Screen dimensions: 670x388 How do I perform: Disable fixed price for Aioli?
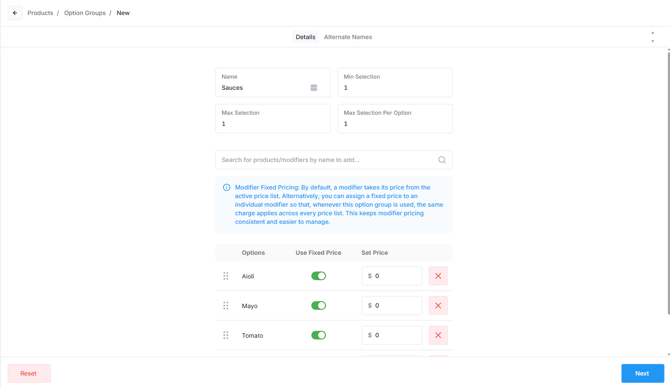[318, 276]
